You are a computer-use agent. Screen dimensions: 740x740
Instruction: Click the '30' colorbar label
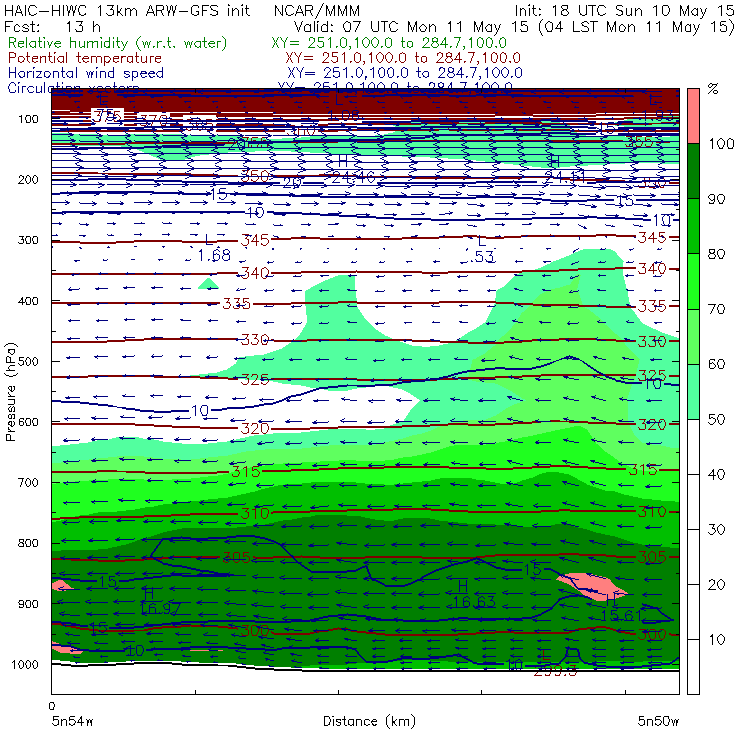pyautogui.click(x=716, y=529)
